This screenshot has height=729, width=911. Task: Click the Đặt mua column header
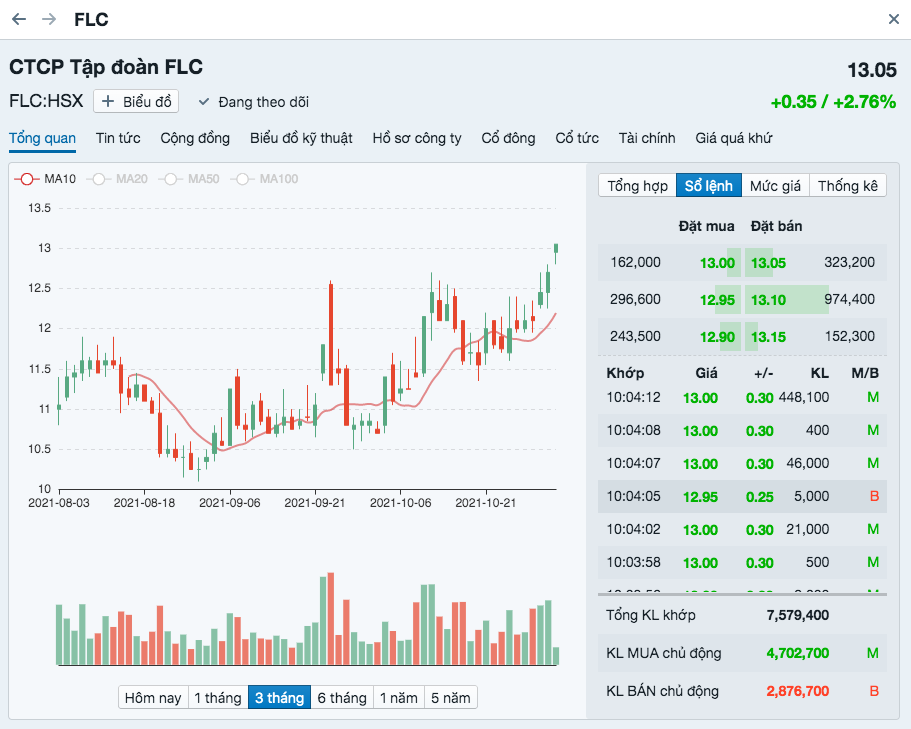click(x=706, y=226)
